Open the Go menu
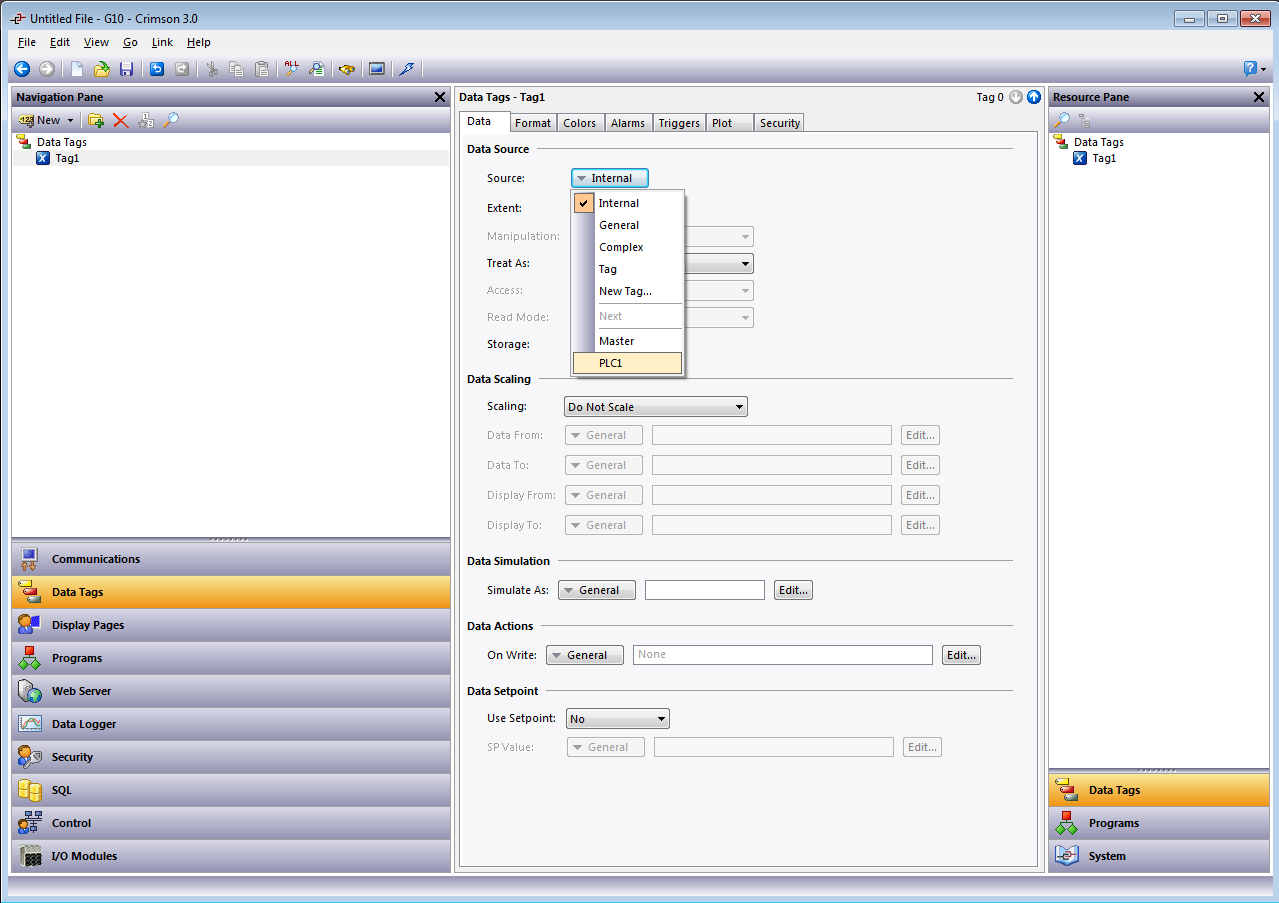 point(131,42)
